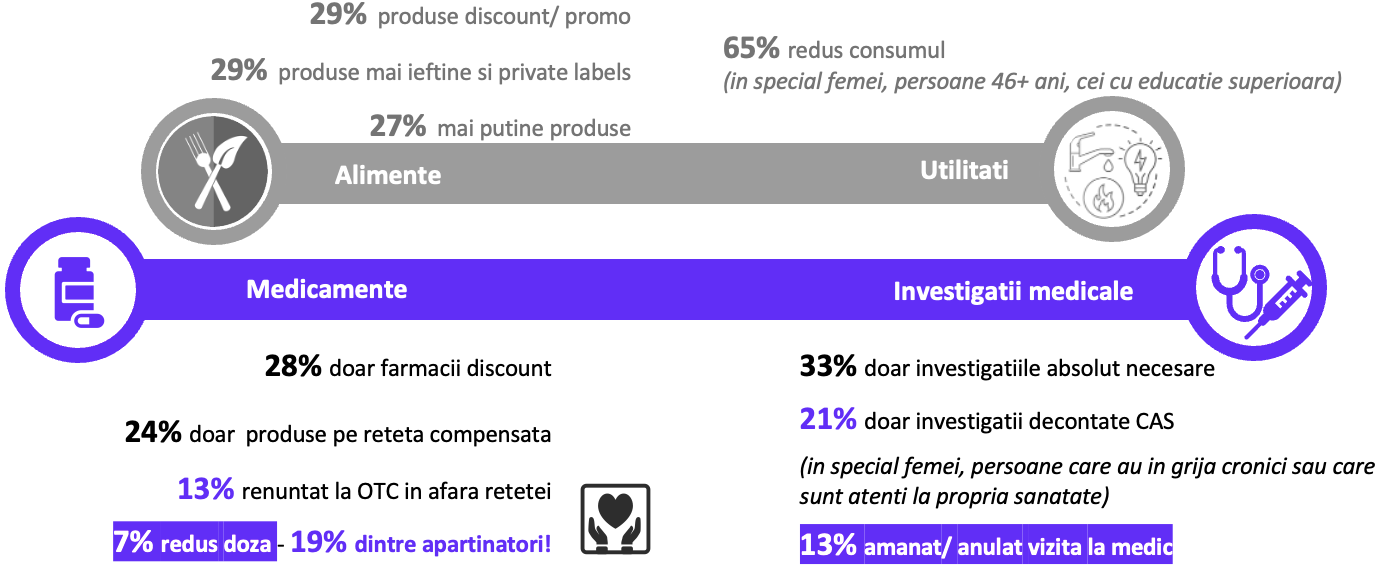Click the utilities faucet and bulb icon
The width and height of the screenshot is (1376, 570).
coord(1115,171)
